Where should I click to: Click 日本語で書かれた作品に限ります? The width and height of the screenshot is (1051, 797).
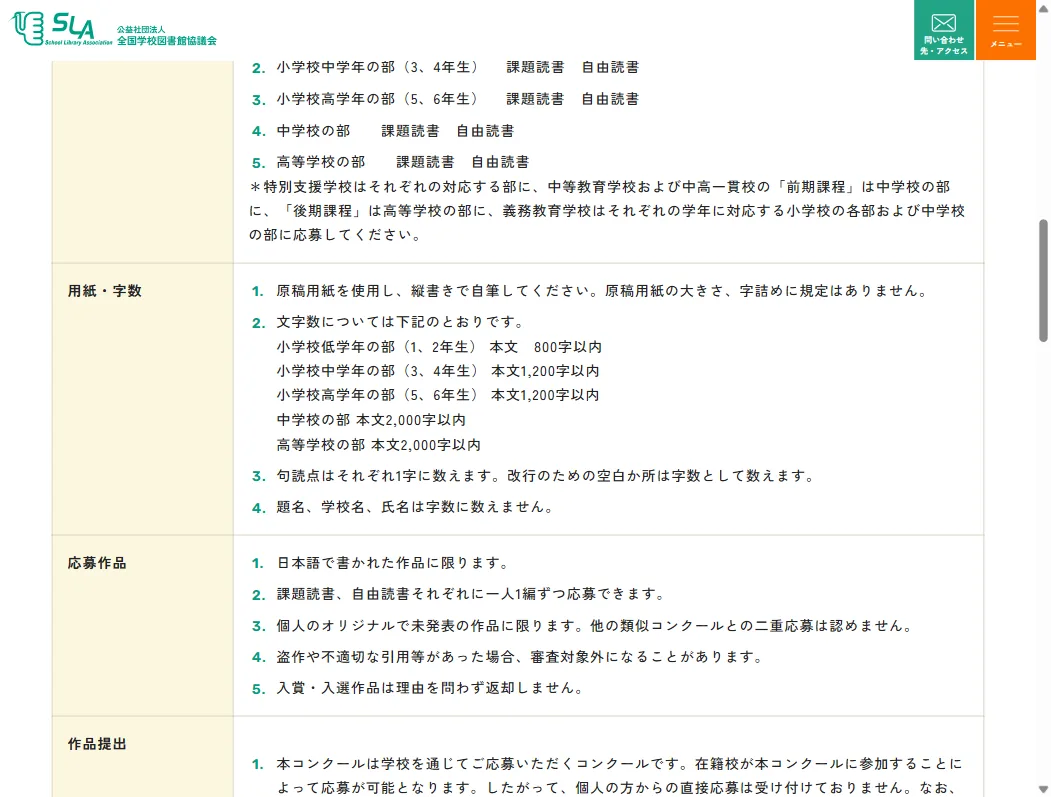pos(393,563)
